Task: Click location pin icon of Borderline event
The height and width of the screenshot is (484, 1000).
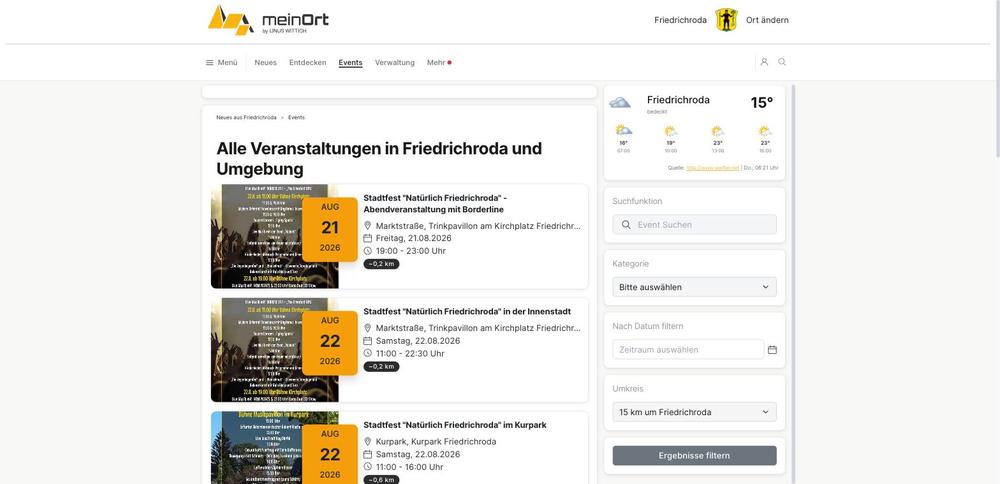Action: click(x=367, y=226)
